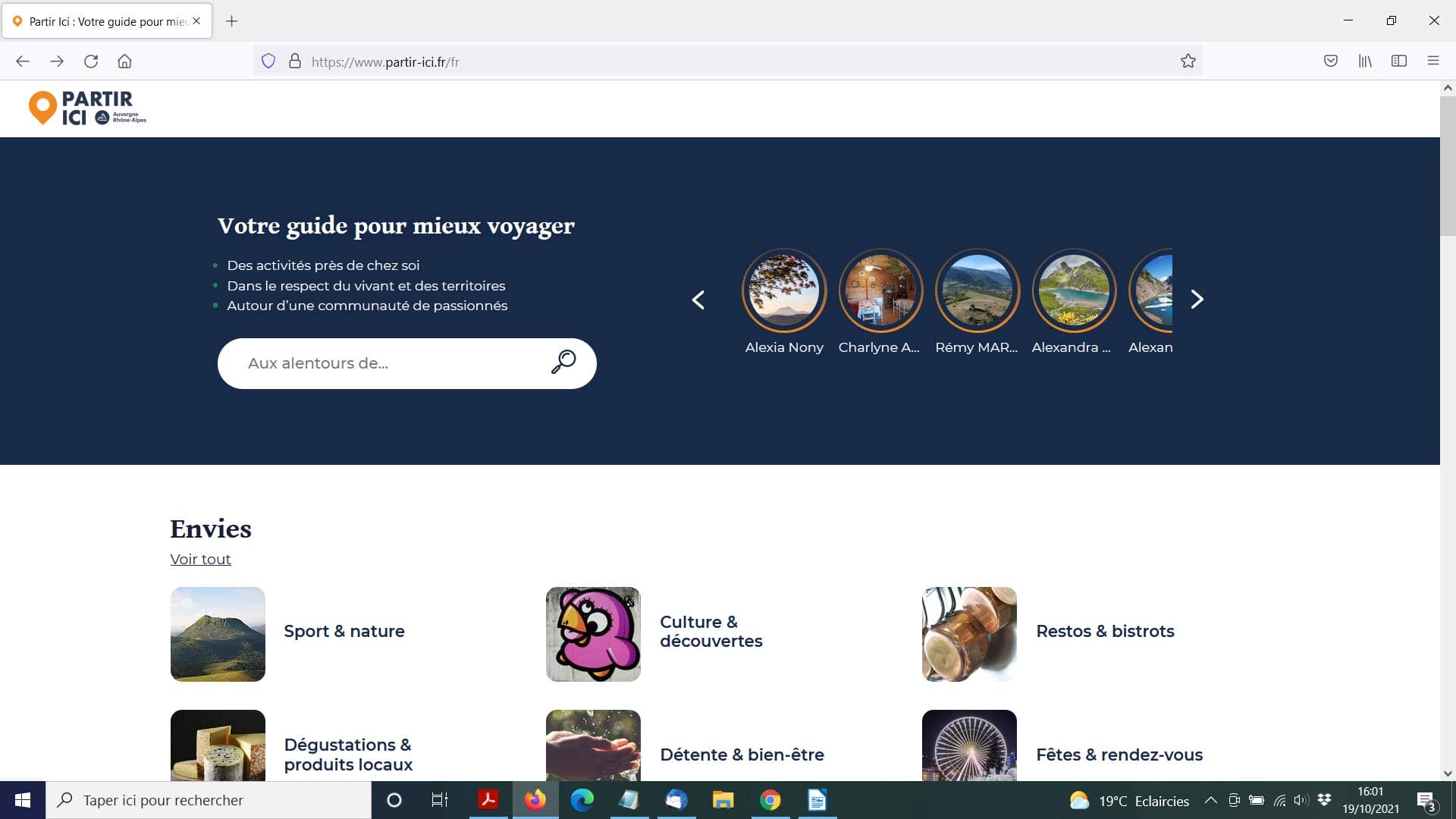This screenshot has height=819, width=1456.
Task: Go back in carousel with the left chevron
Action: pyautogui.click(x=698, y=300)
